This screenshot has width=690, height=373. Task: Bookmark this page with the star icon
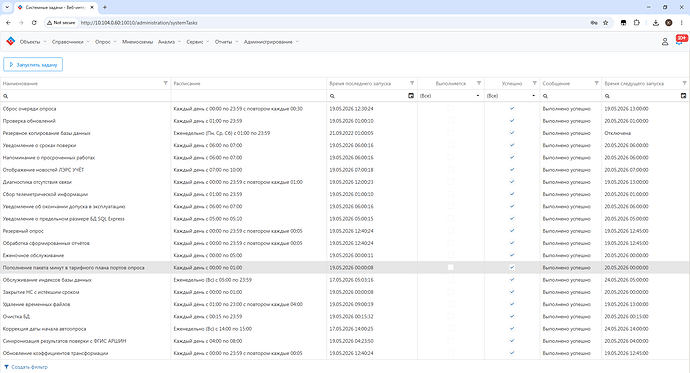(x=606, y=22)
